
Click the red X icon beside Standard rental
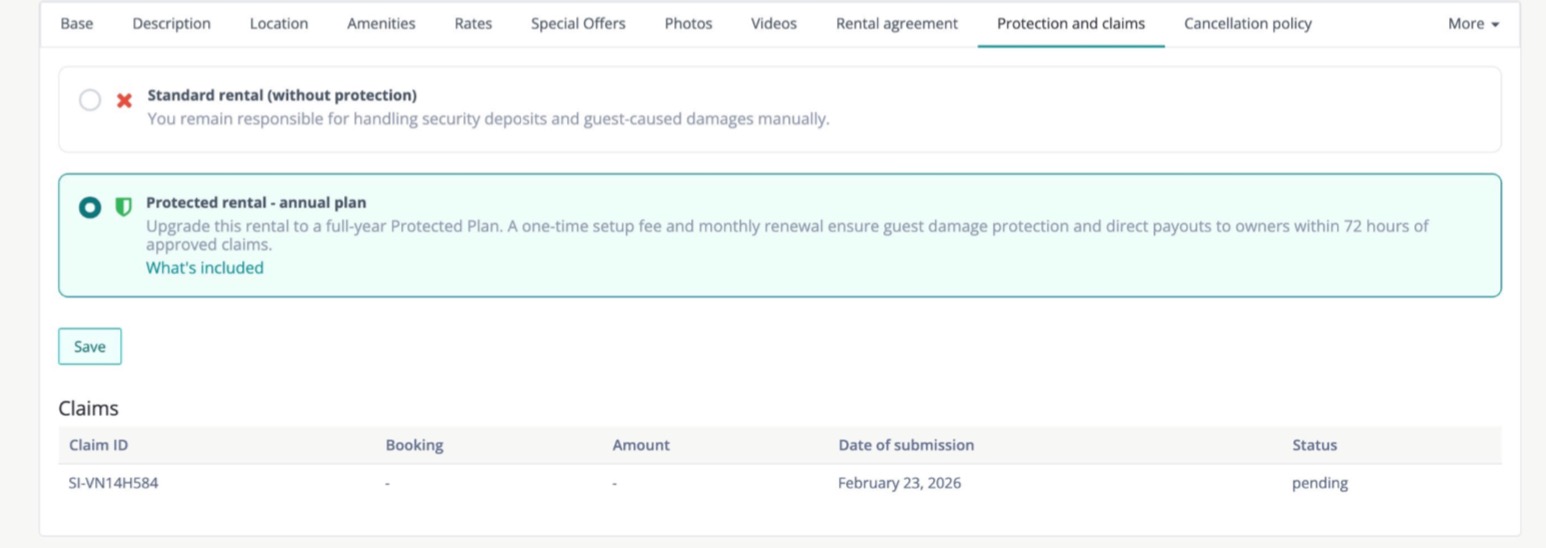[124, 100]
